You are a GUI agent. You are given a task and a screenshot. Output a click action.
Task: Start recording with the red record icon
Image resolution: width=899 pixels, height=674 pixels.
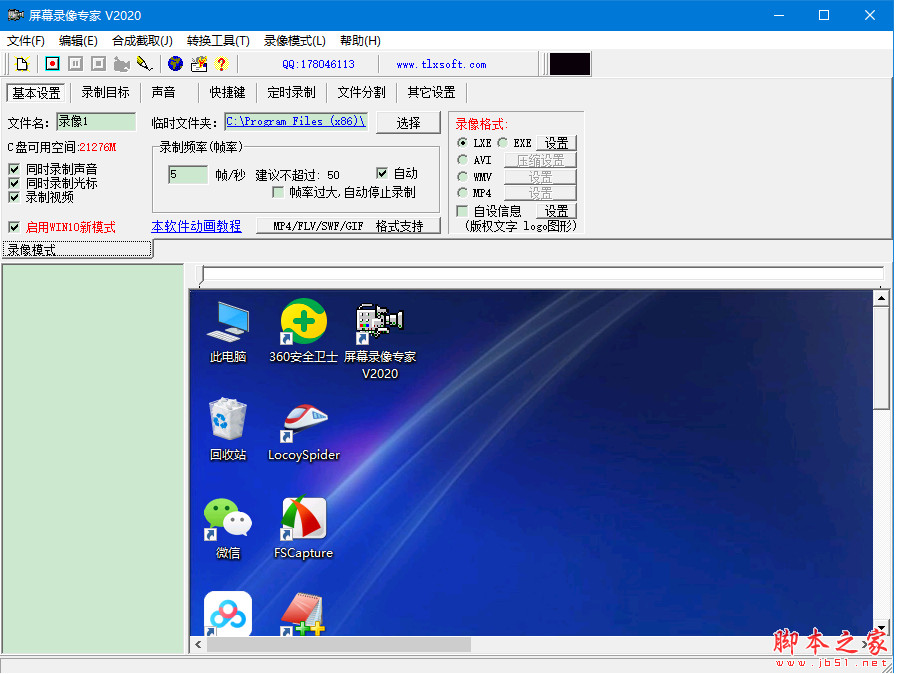point(52,64)
